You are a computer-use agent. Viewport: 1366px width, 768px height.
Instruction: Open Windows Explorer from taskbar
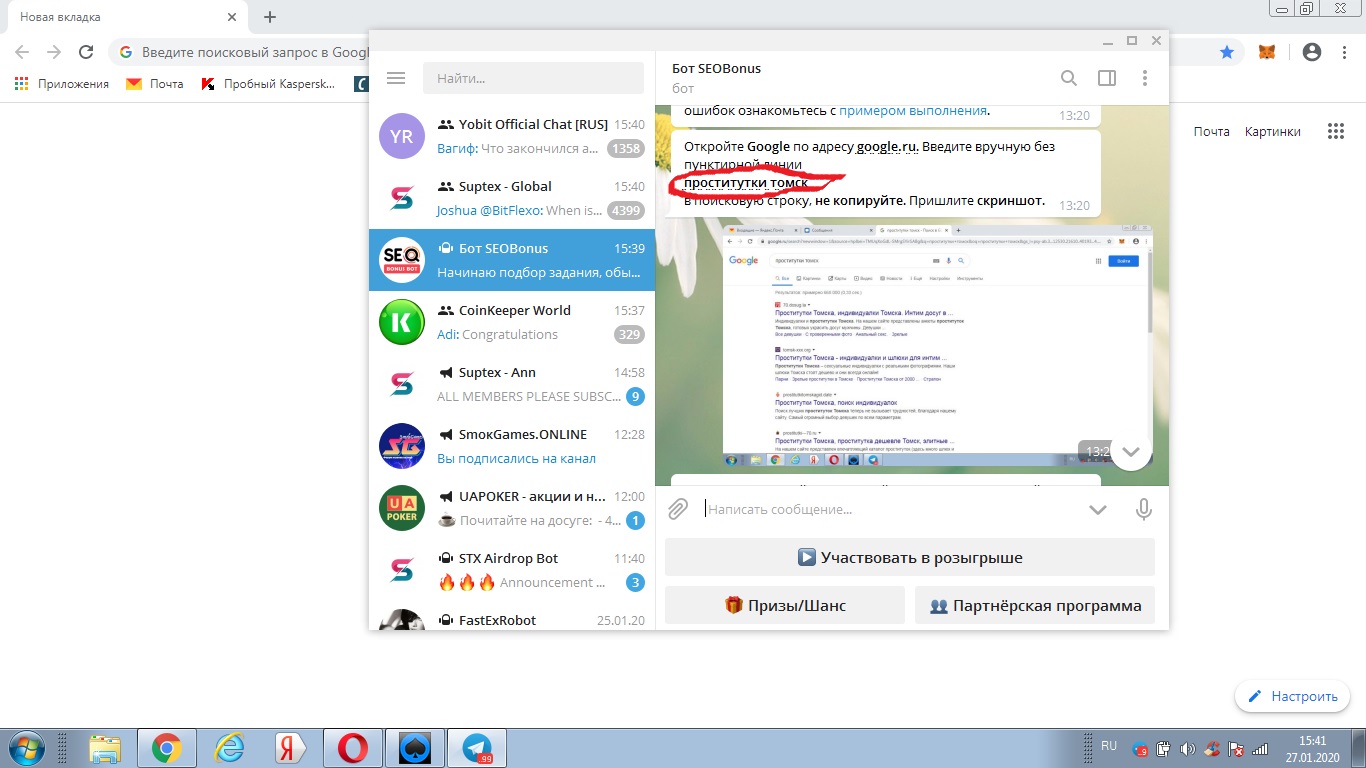click(105, 748)
